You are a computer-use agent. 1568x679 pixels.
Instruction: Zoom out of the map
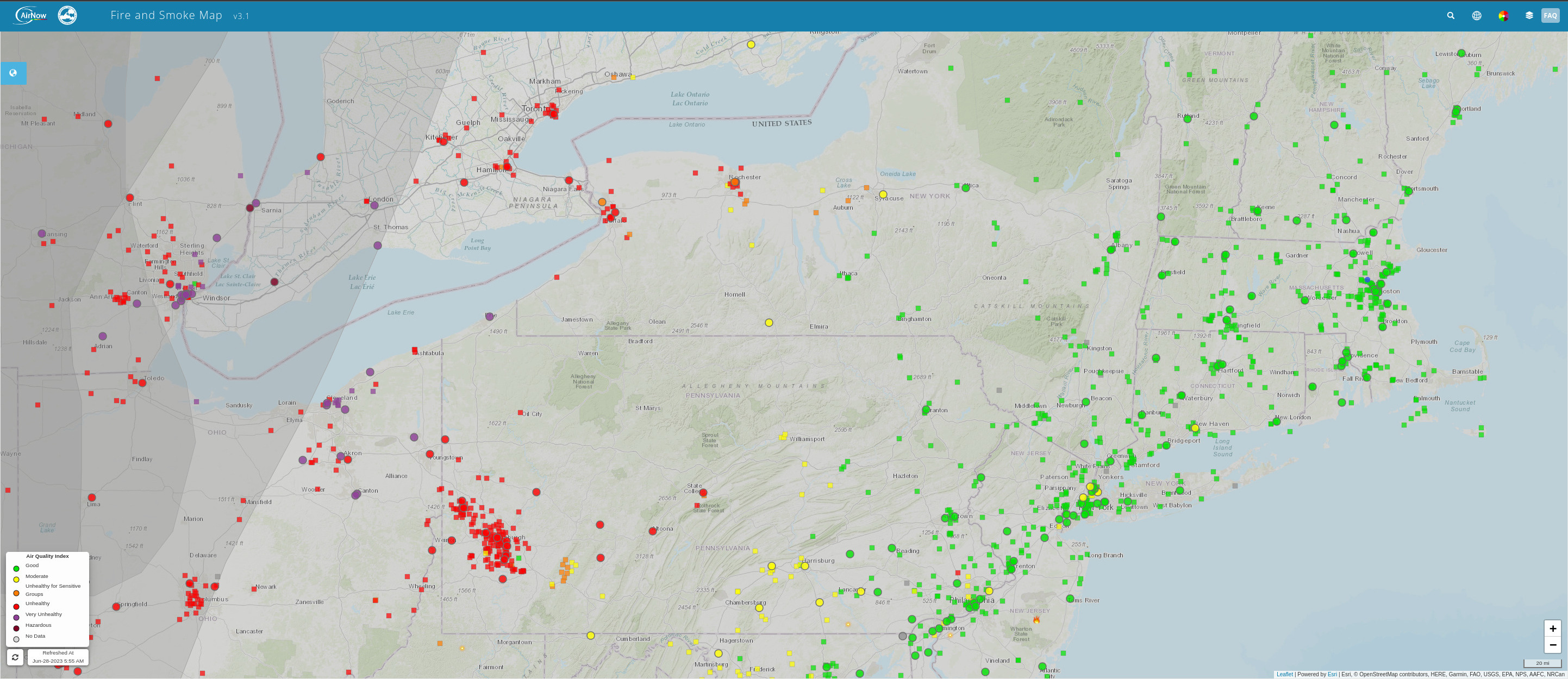point(1553,645)
